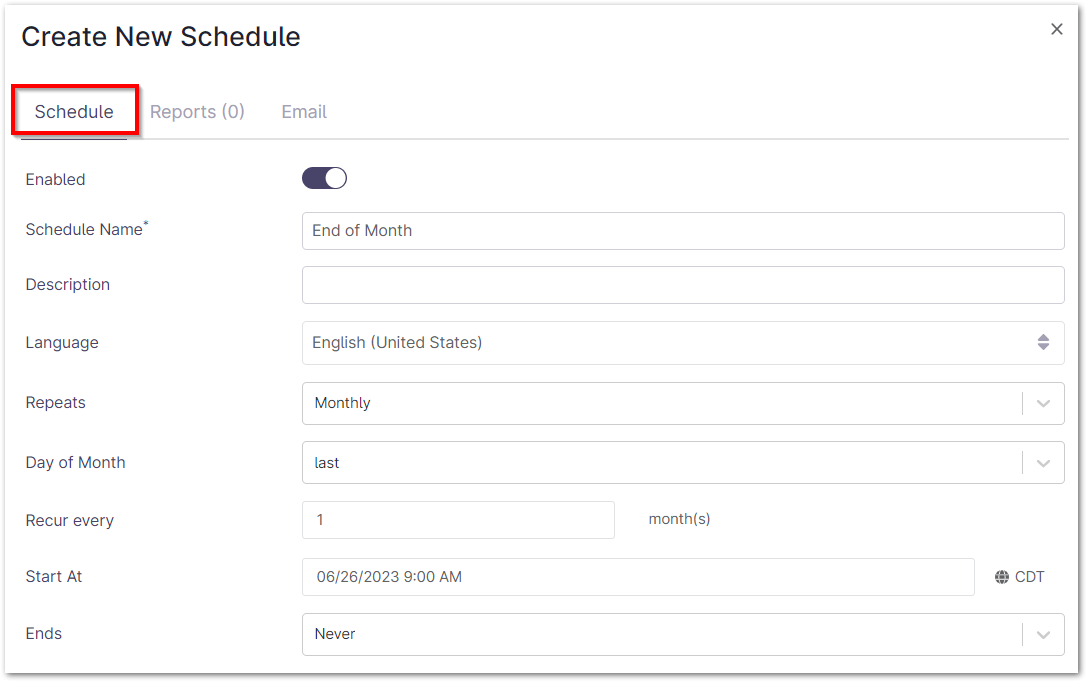Expand the Ends dropdown showing Never

pos(660,634)
